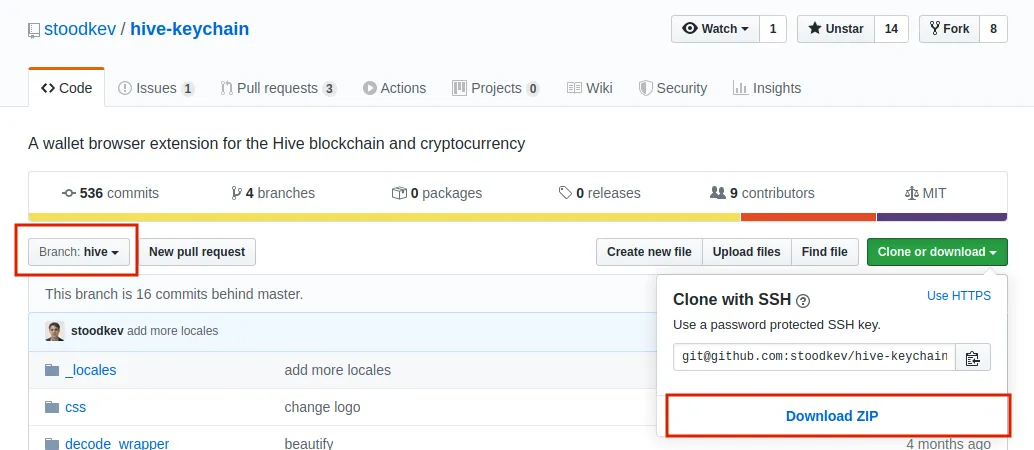The height and width of the screenshot is (450, 1034).
Task: Copy the SSH clone URL to clipboard
Action: 973,358
